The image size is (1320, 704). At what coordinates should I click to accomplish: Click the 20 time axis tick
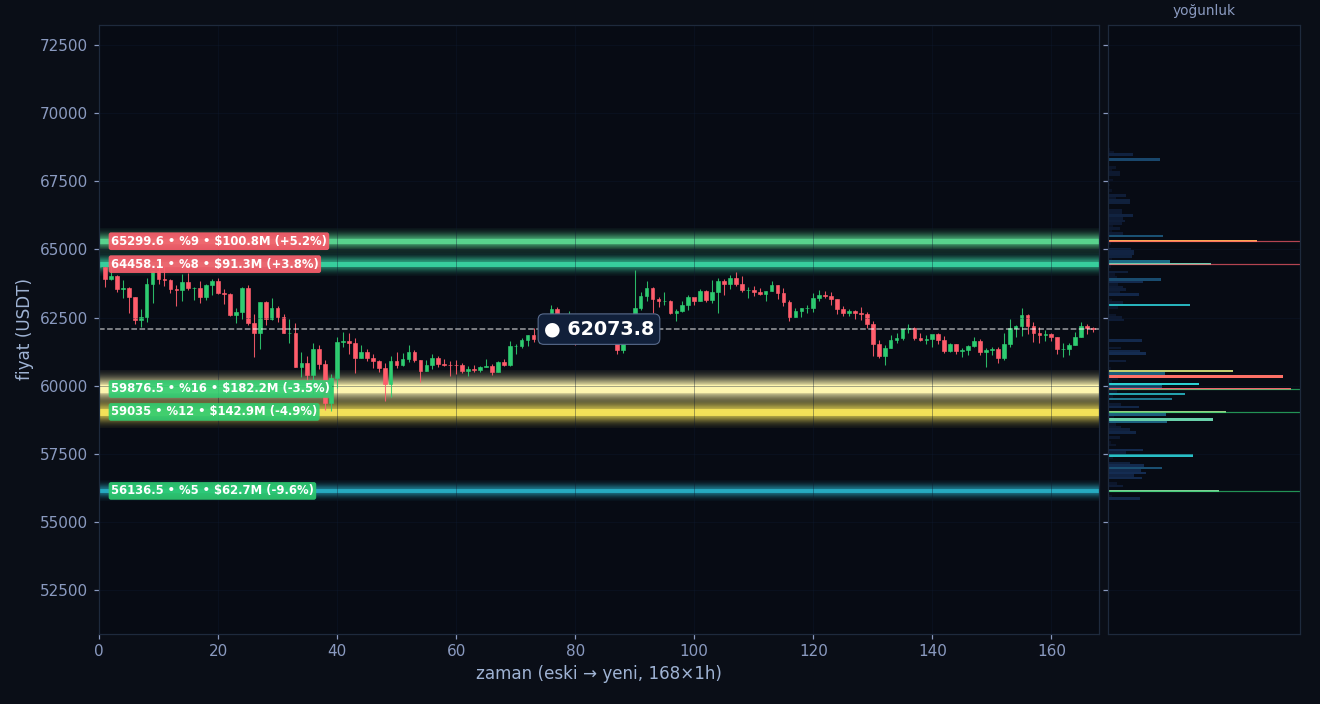click(218, 651)
